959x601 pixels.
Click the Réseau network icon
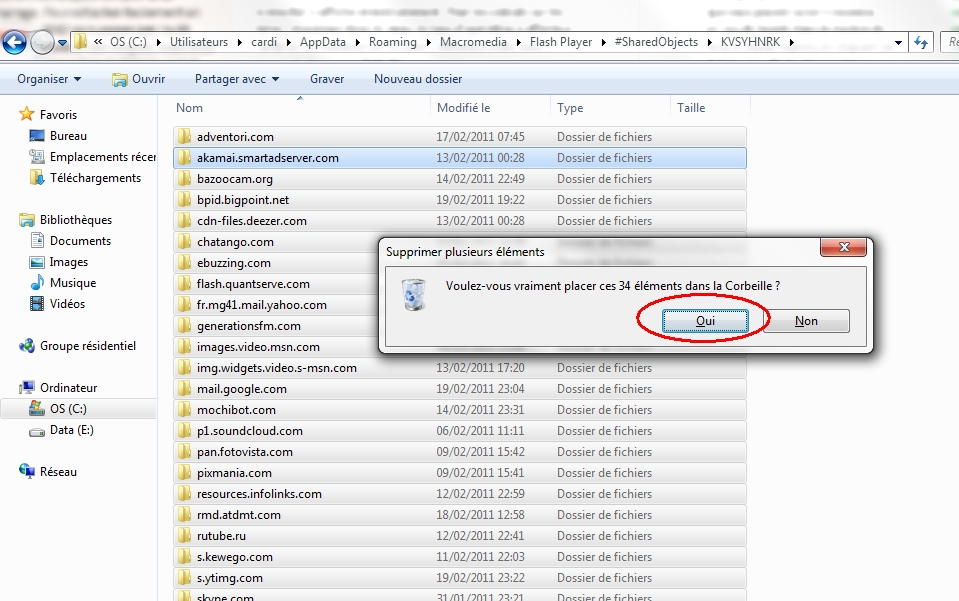click(26, 471)
